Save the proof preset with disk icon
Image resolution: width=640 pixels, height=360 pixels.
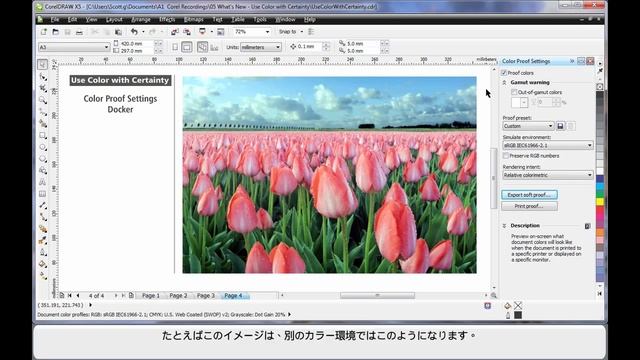pos(560,126)
